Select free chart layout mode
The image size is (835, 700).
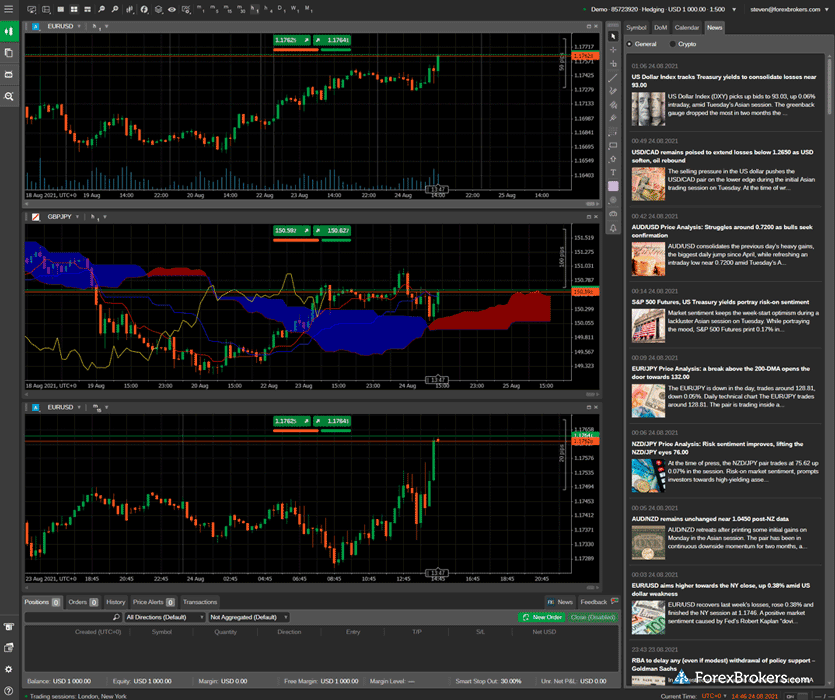pos(87,10)
